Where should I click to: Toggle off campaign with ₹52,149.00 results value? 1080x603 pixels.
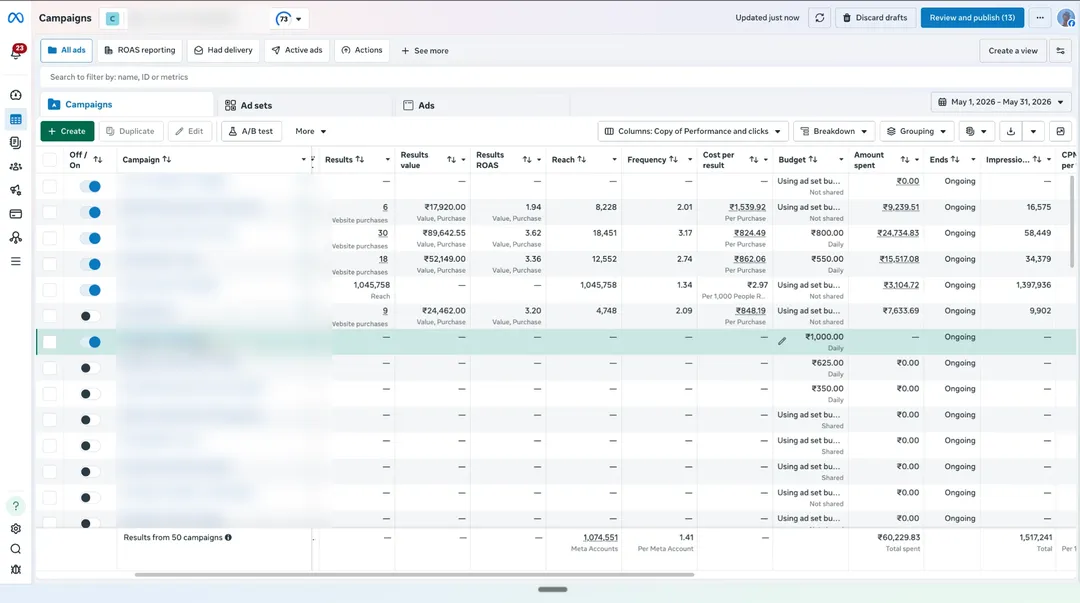click(x=90, y=264)
